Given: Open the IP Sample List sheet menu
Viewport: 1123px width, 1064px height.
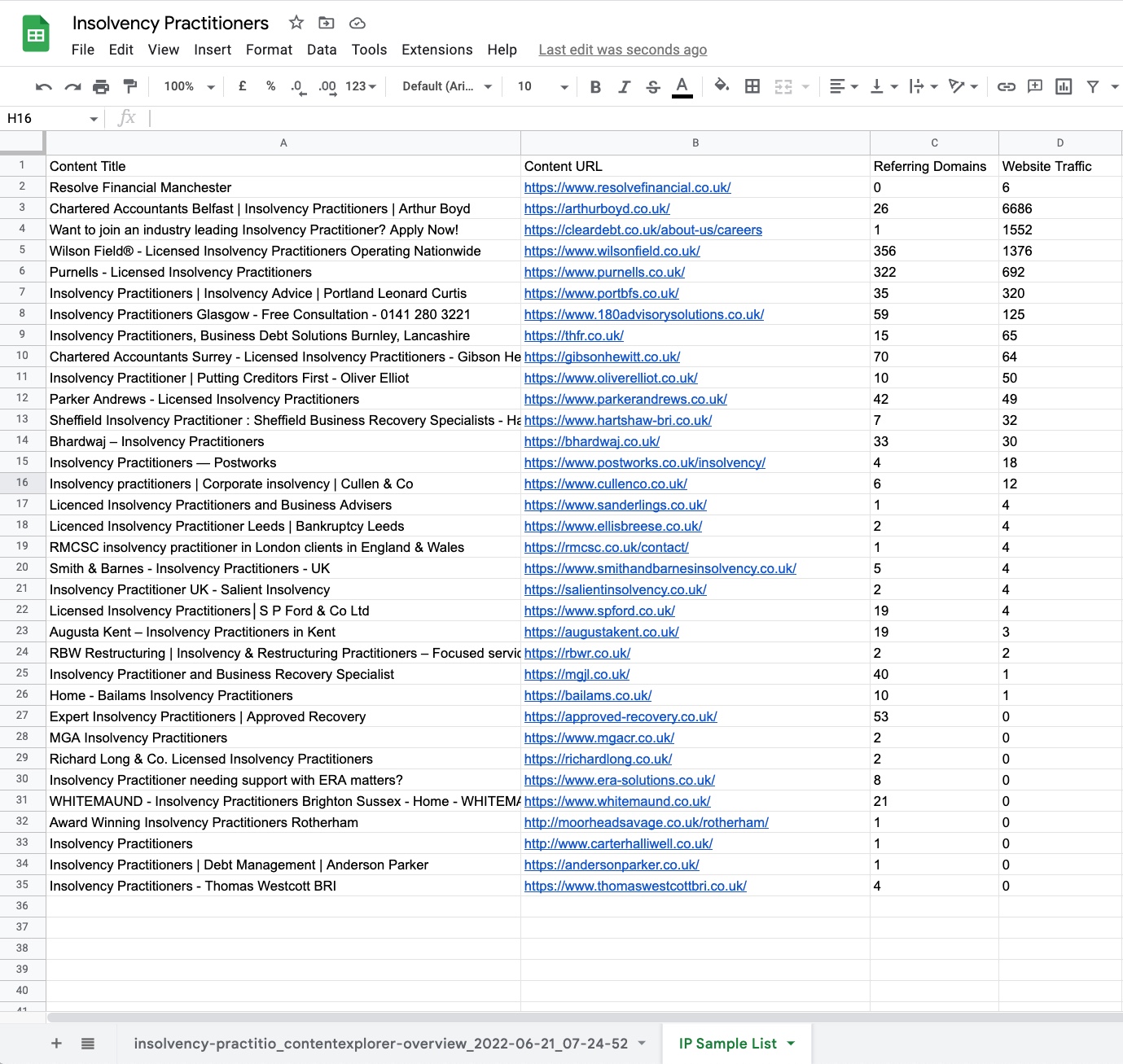Looking at the screenshot, I should click(x=789, y=1043).
